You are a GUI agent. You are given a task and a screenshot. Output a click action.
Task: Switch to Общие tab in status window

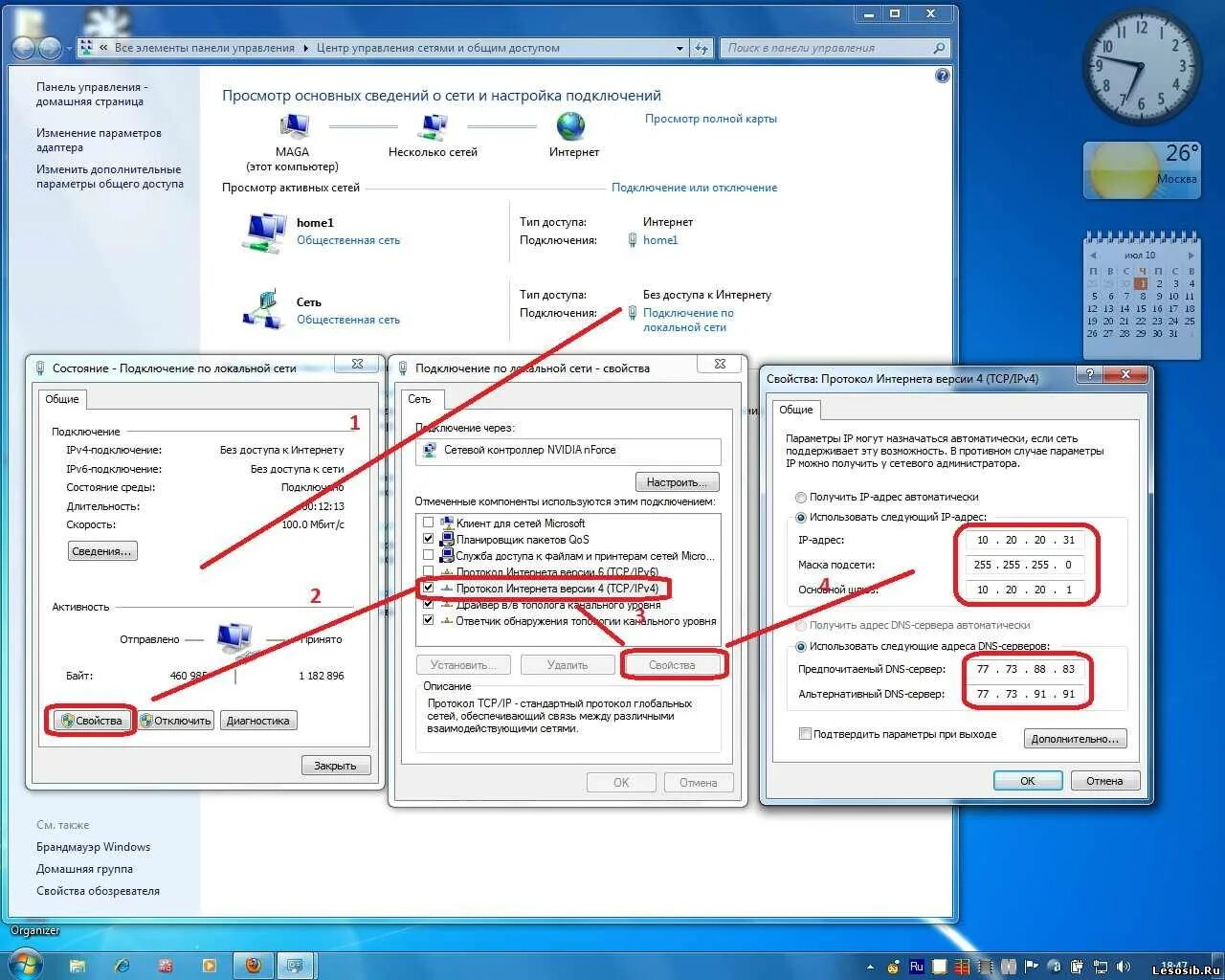(x=62, y=399)
